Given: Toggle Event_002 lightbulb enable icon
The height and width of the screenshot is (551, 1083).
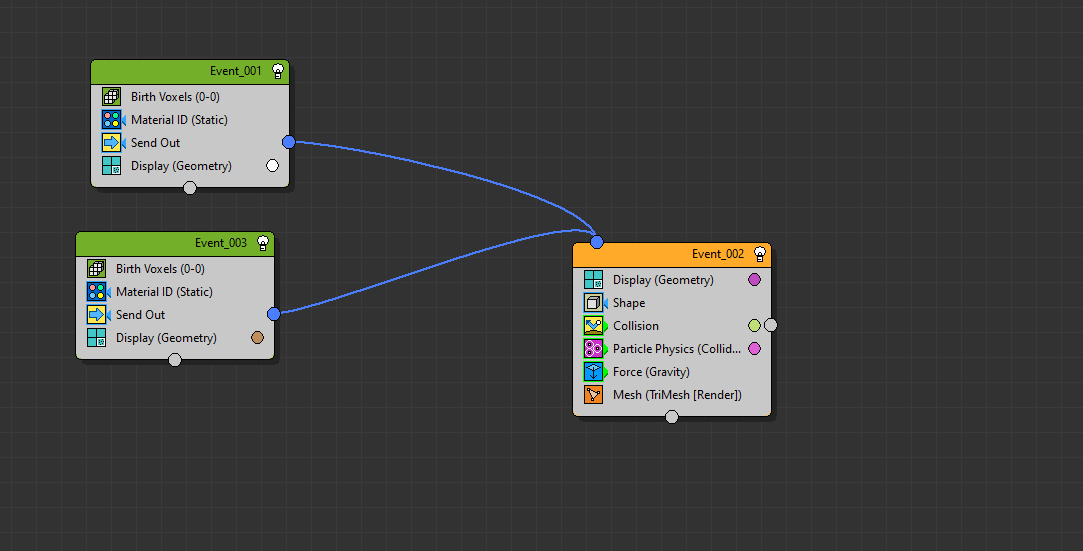Looking at the screenshot, I should point(760,254).
